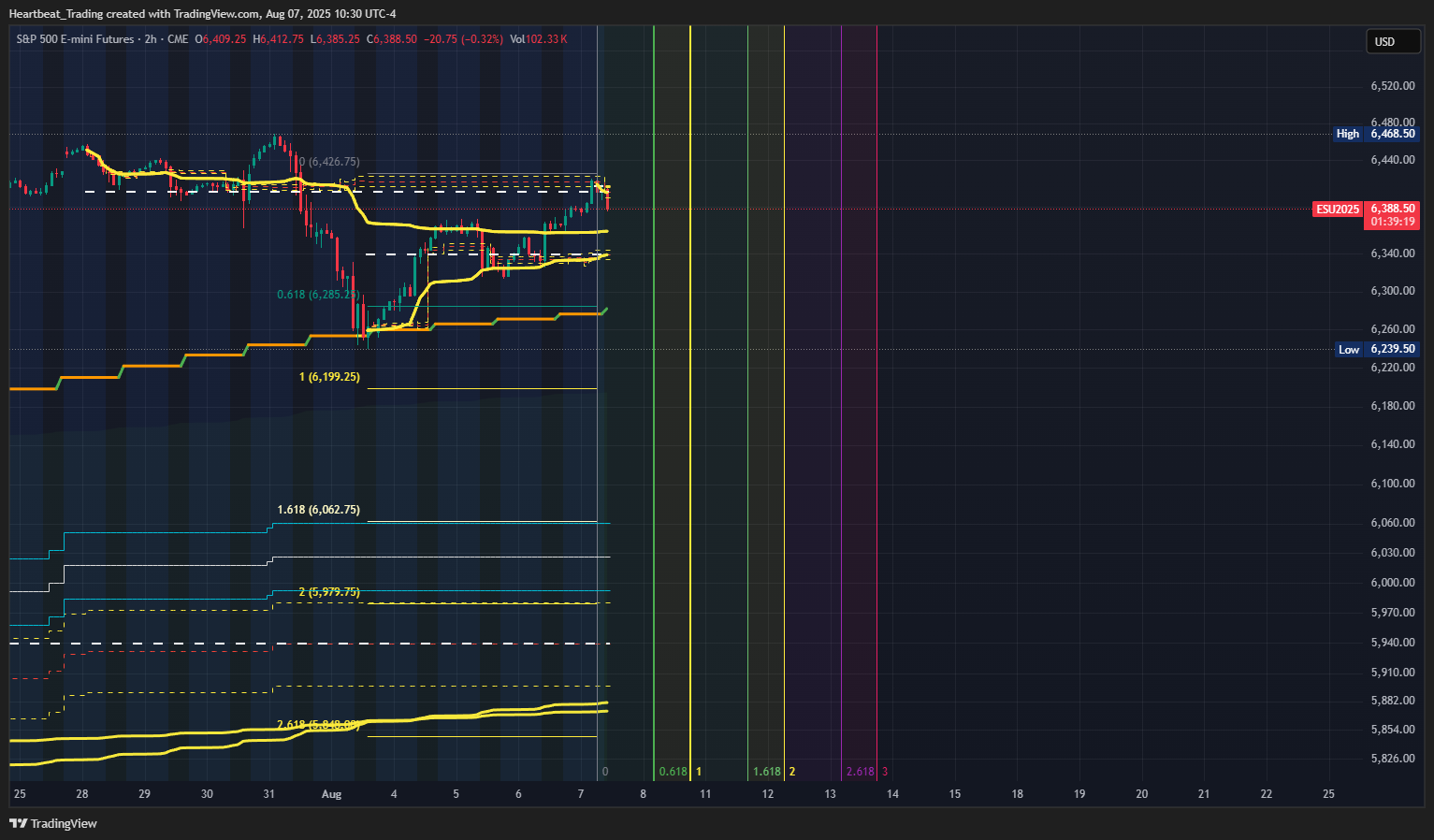Click the low value L6,385.25 in legend
This screenshot has width=1434, height=840.
pyautogui.click(x=335, y=39)
